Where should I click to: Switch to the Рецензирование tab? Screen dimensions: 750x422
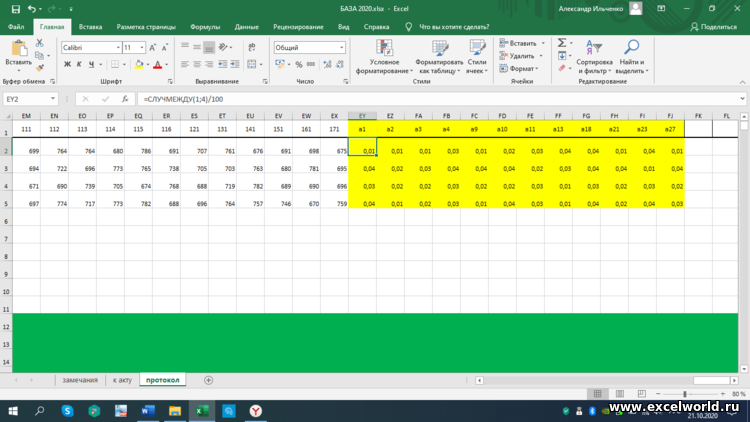pyautogui.click(x=298, y=27)
